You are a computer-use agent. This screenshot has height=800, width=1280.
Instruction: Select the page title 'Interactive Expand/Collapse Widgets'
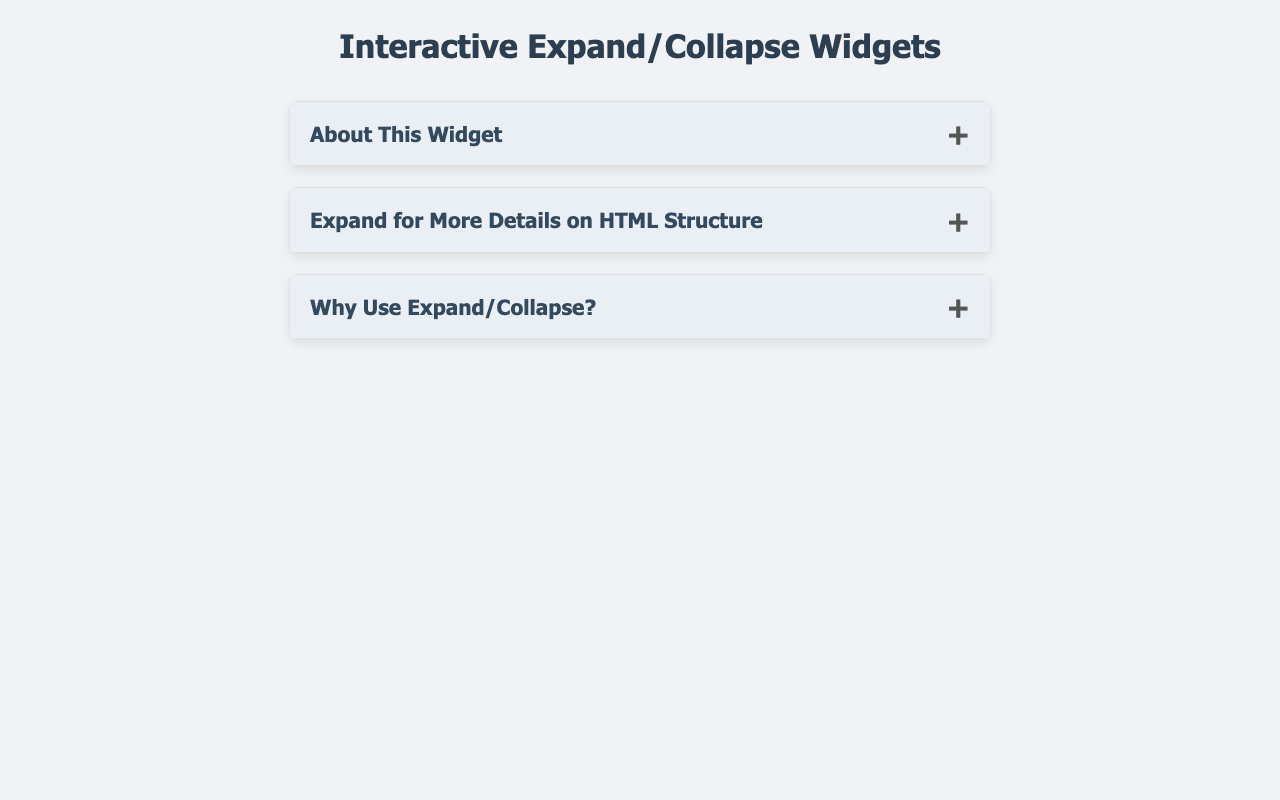(640, 47)
